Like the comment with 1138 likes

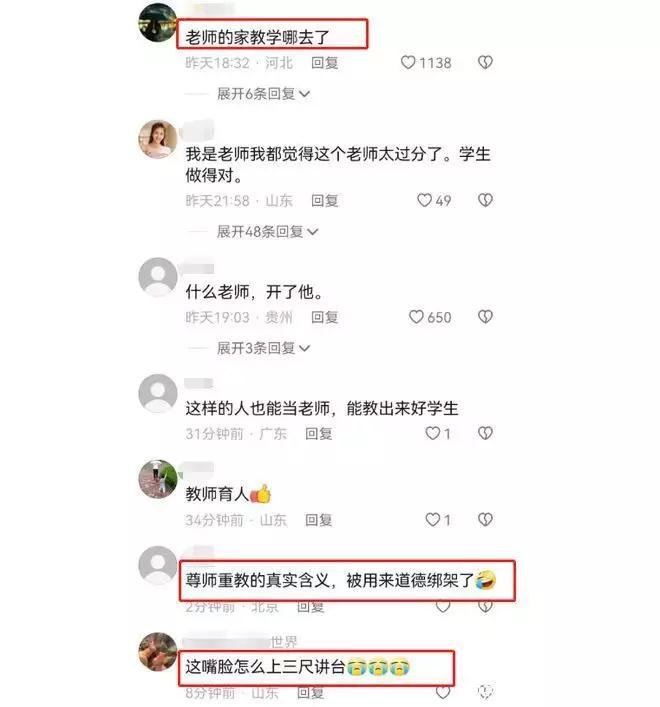[408, 62]
